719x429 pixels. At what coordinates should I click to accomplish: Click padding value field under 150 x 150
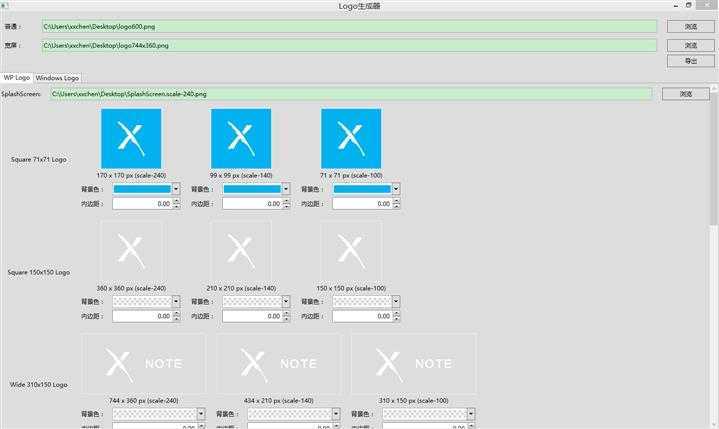(362, 316)
